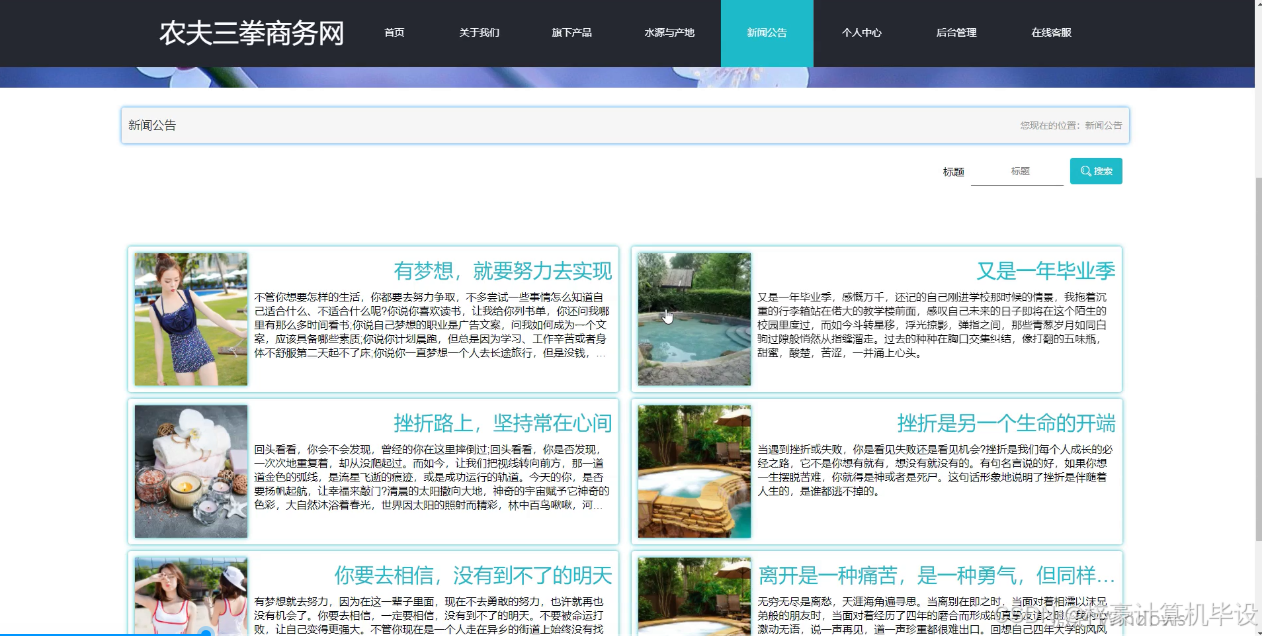Viewport: 1262px width, 636px height.
Task: Click thumbnail of 你要去相信 article
Action: pyautogui.click(x=191, y=595)
